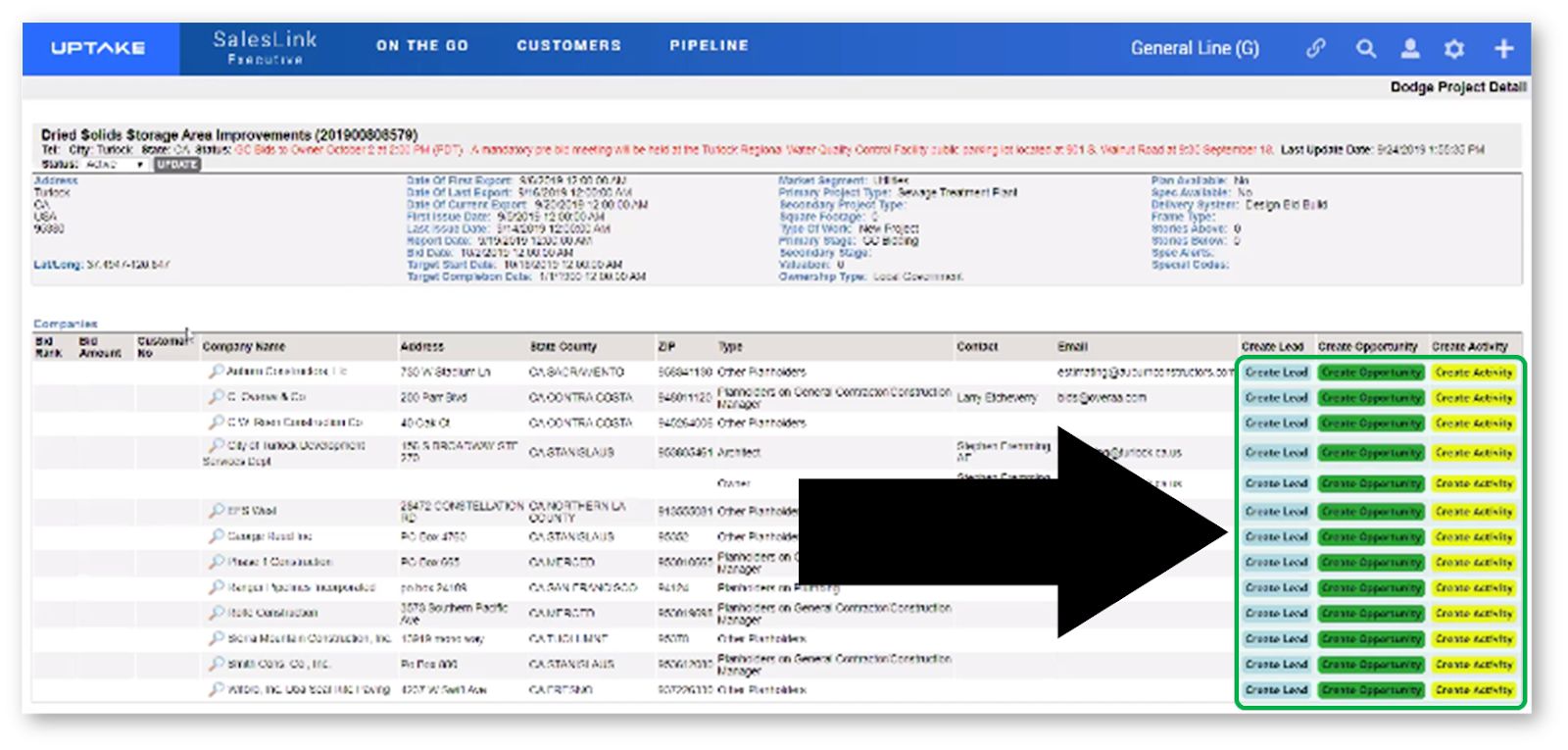Click magnifier icon beside Sierra Mountain Construction

pos(216,638)
